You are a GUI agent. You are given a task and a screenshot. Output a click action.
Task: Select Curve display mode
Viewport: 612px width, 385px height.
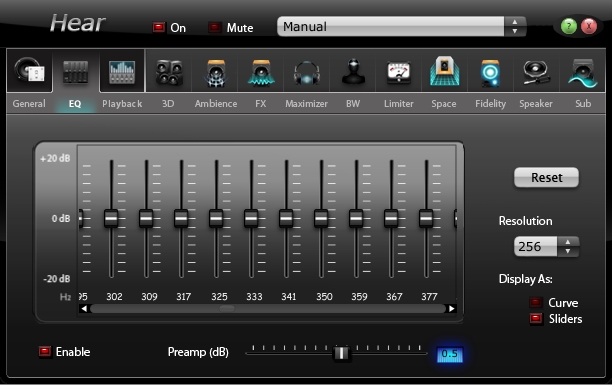(x=536, y=303)
